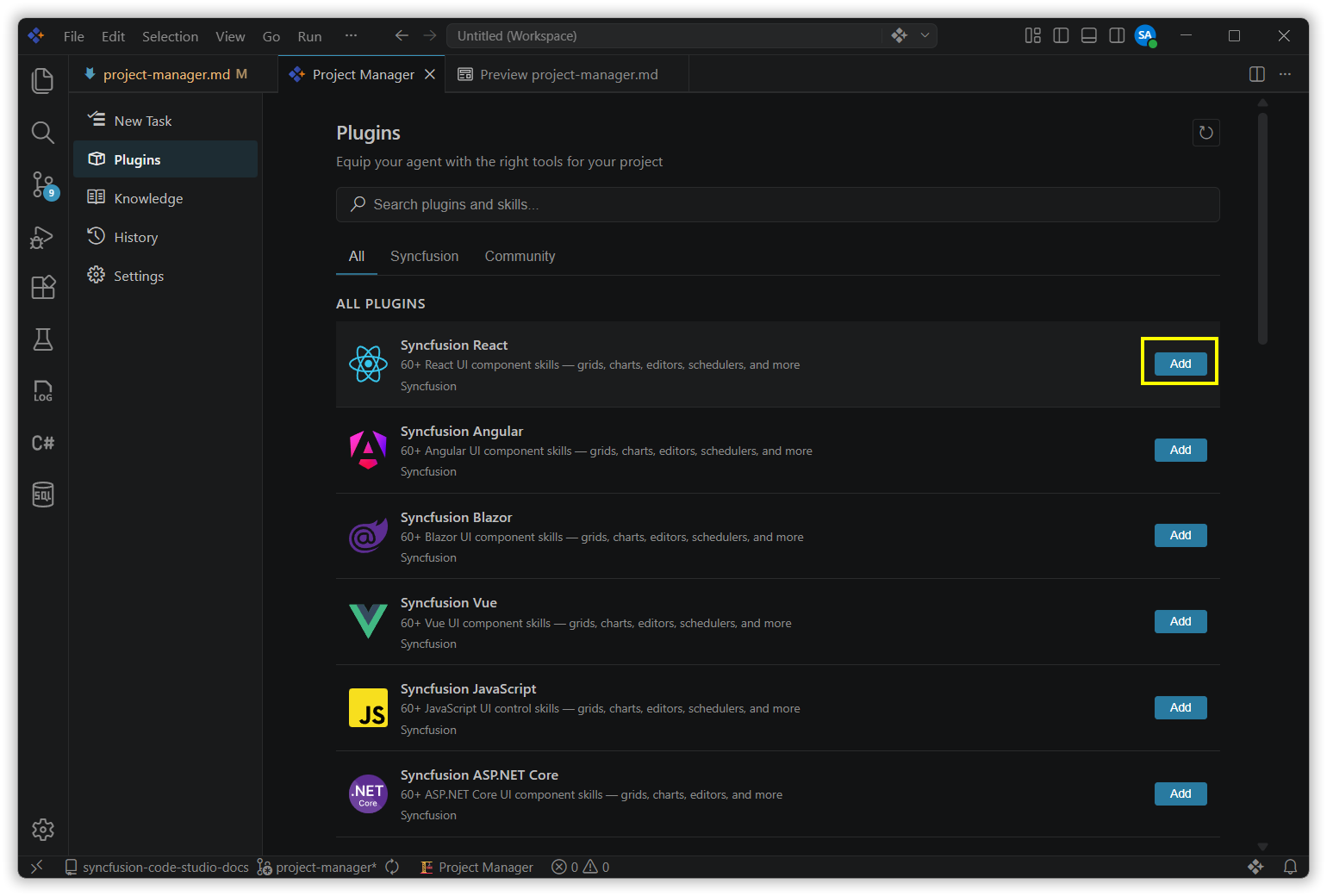Viewport: 1327px width, 896px height.
Task: Toggle the primary side bar
Action: 1061,35
